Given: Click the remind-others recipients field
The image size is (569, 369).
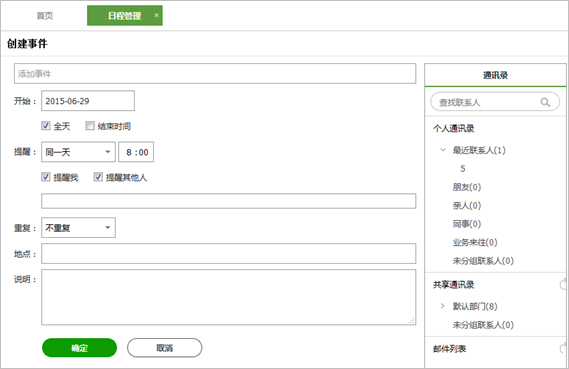Looking at the screenshot, I should 229,201.
